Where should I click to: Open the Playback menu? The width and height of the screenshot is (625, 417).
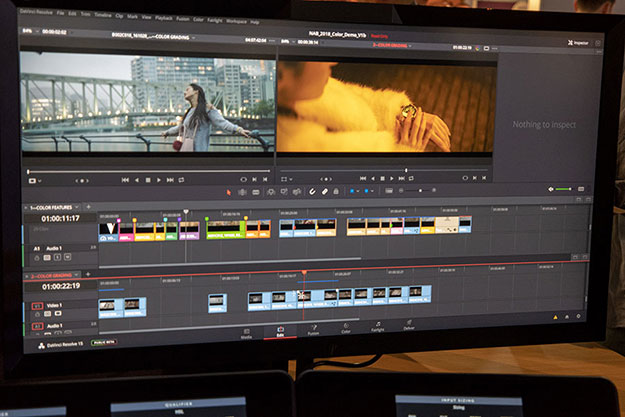(x=161, y=20)
